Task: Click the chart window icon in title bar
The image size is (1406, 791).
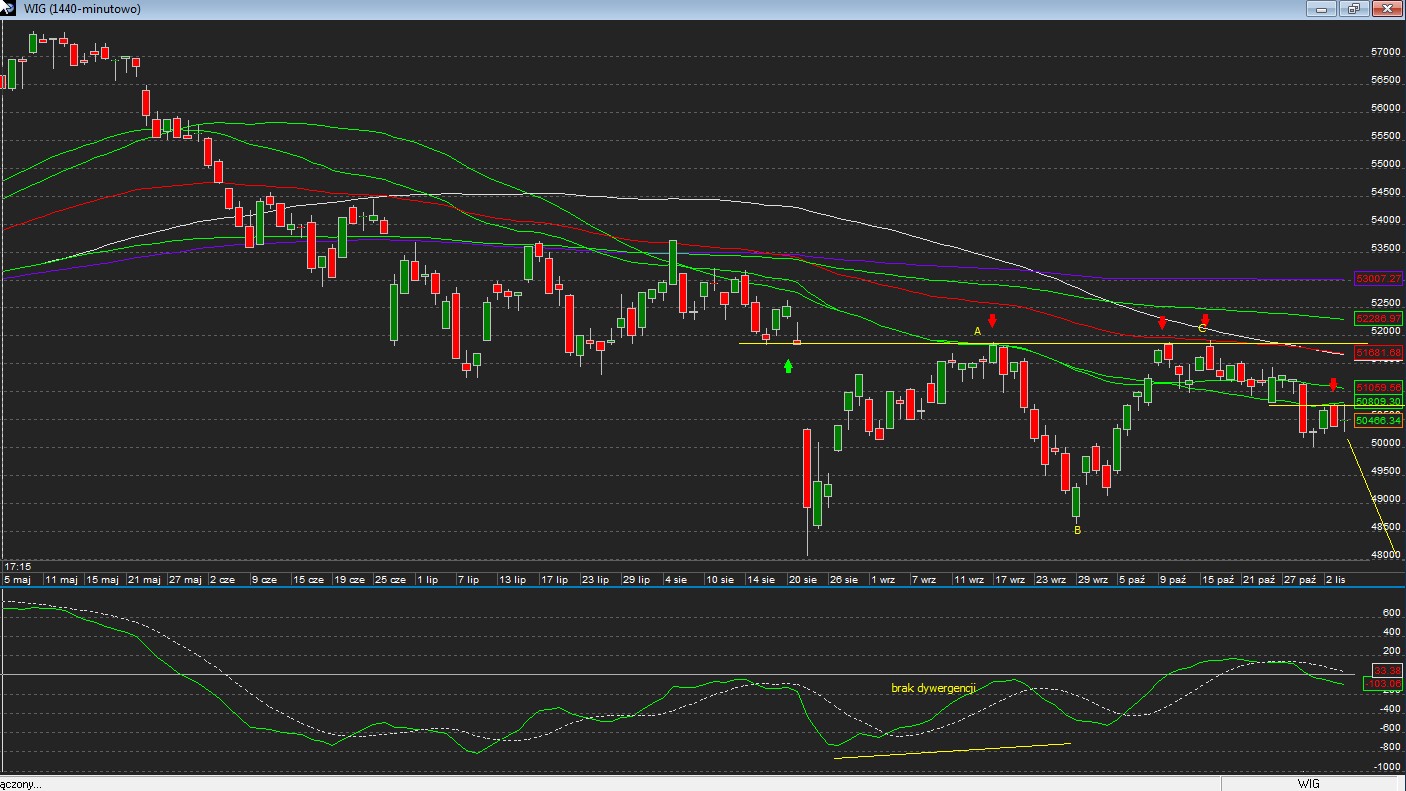Action: [9, 8]
